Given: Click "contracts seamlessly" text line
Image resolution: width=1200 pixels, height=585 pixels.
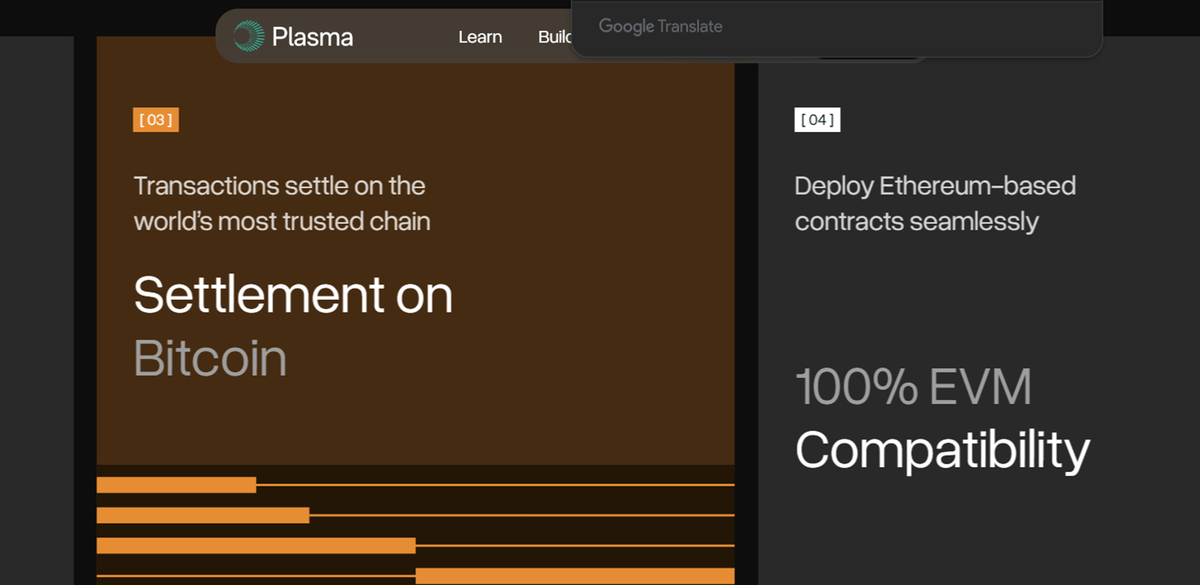Looking at the screenshot, I should coord(917,221).
